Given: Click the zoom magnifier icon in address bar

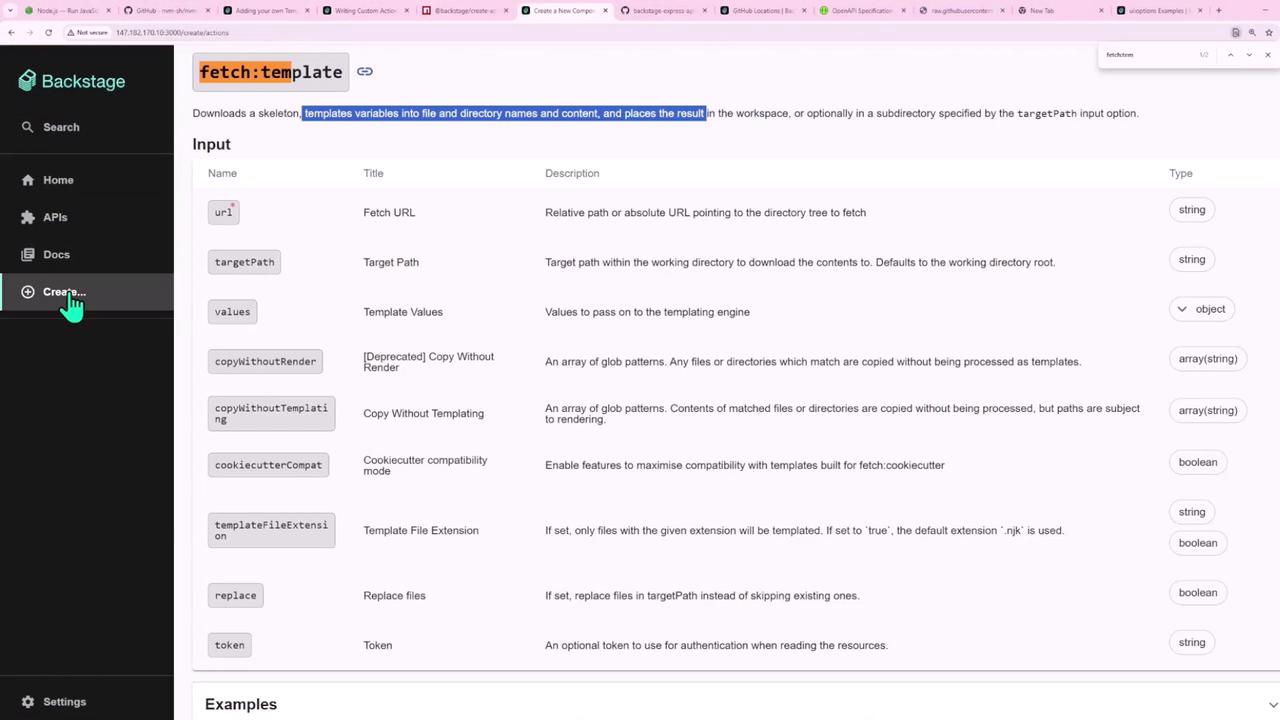Looking at the screenshot, I should point(1252,32).
